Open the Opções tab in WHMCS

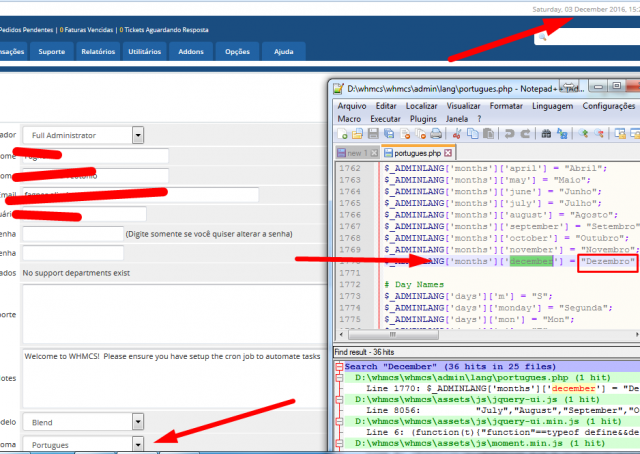point(237,52)
